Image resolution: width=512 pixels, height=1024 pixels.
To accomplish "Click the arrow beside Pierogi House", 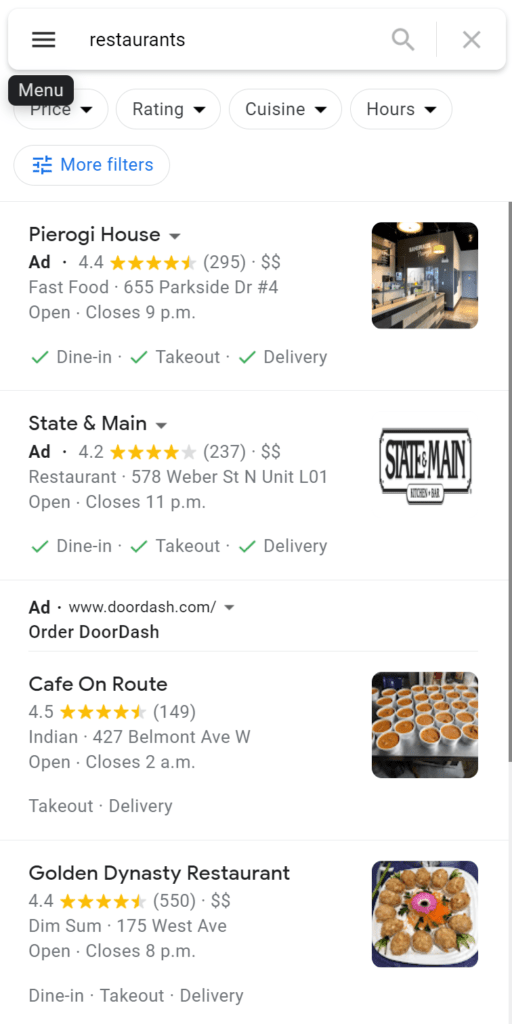I will point(174,236).
